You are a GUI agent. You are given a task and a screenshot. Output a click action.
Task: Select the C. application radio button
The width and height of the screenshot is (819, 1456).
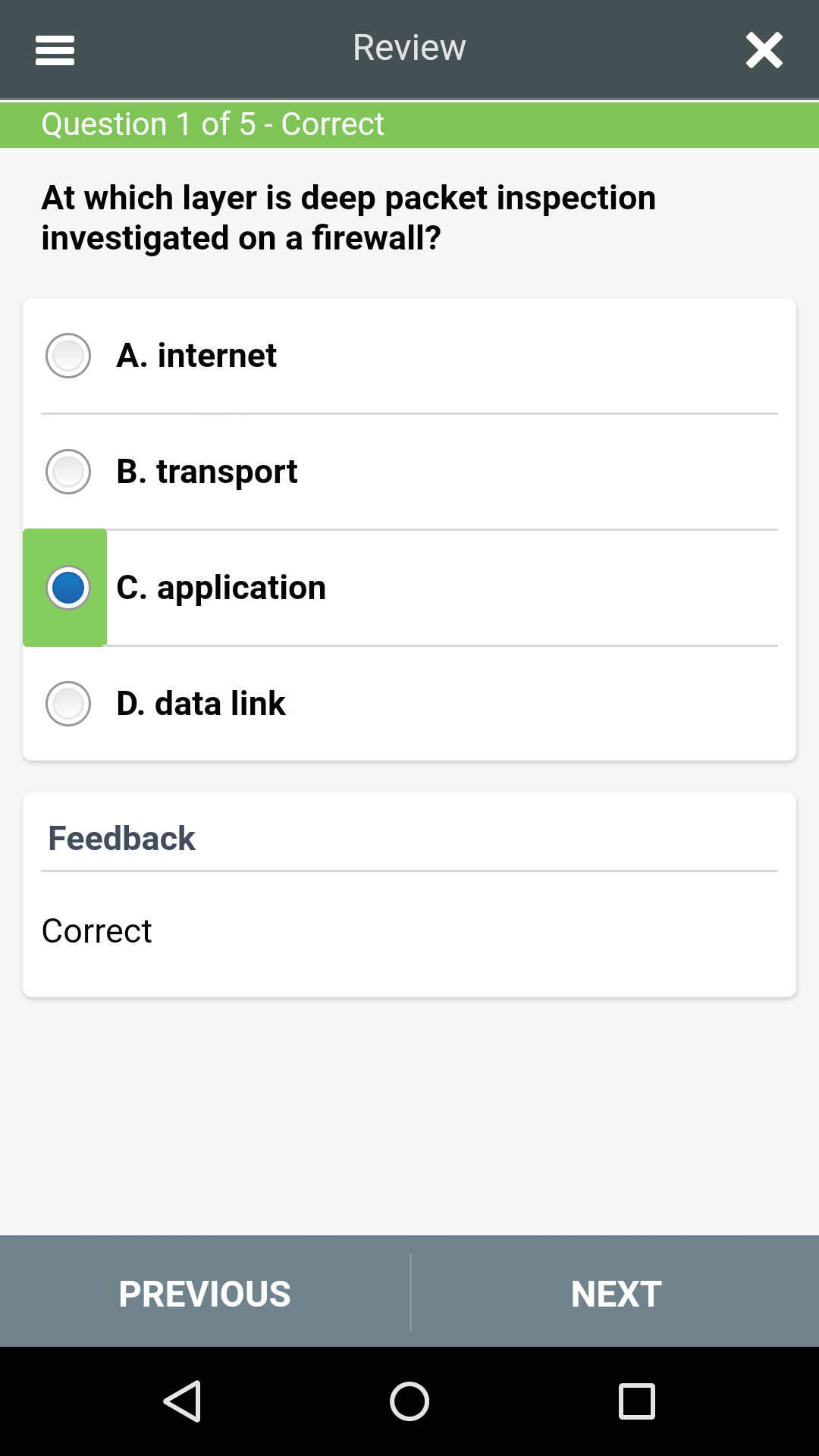click(68, 588)
